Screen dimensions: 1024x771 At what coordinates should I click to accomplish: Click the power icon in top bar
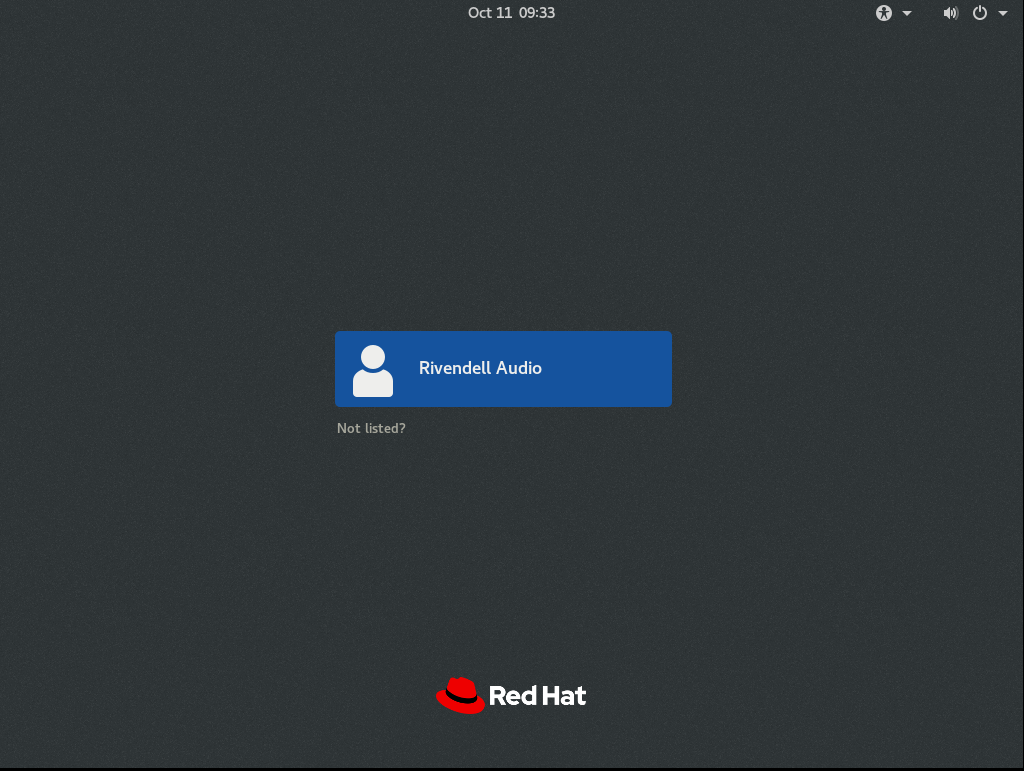tap(980, 13)
